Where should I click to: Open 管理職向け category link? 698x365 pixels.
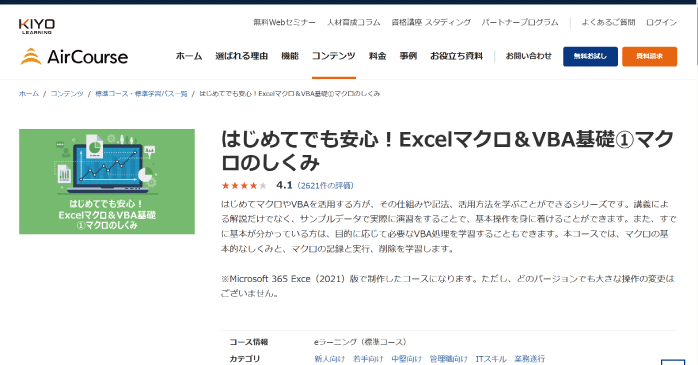pos(449,358)
